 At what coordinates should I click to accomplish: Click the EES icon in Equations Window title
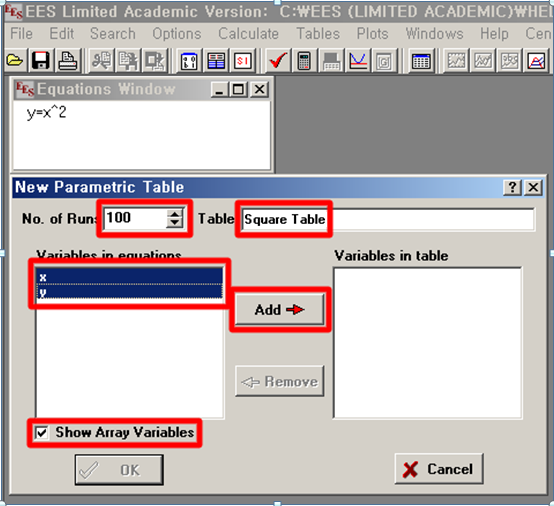click(x=25, y=89)
